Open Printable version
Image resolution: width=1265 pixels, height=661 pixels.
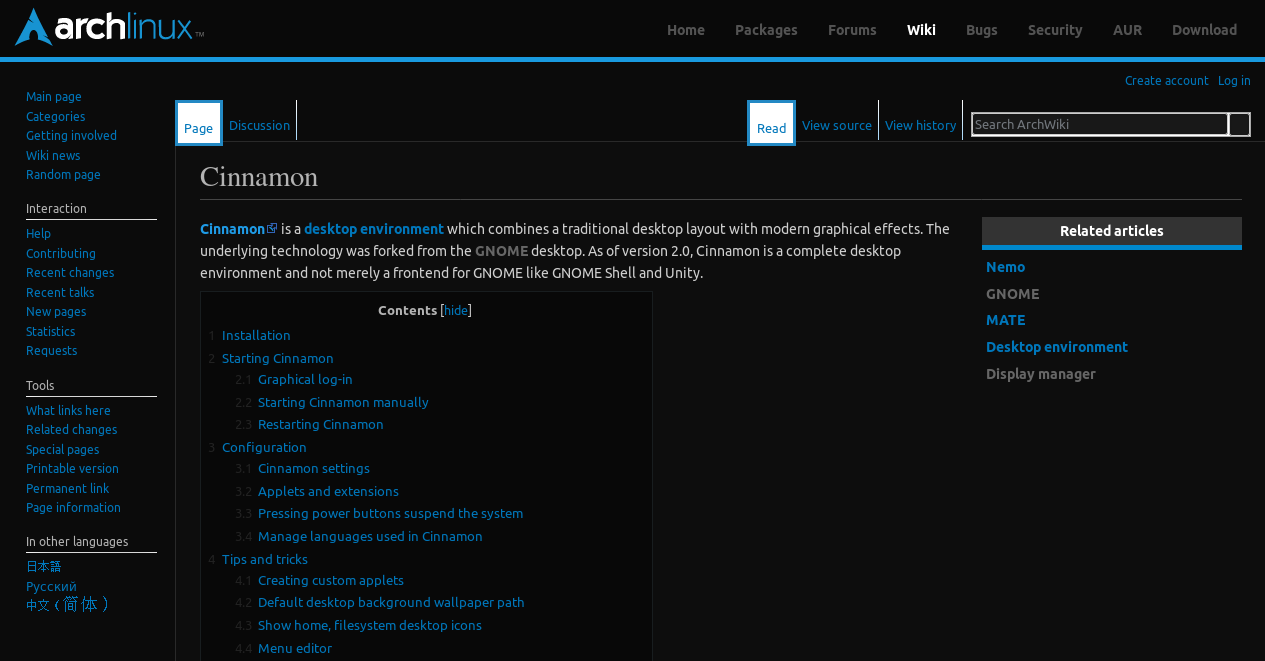click(72, 469)
